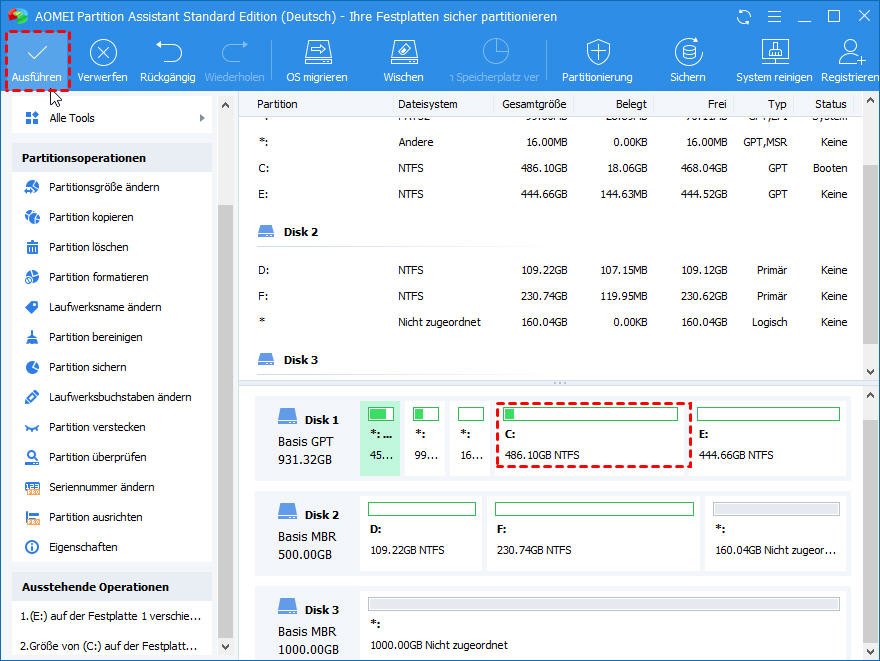This screenshot has height=661, width=880.
Task: Click Disk 2 Basis MBR label
Action: click(308, 534)
